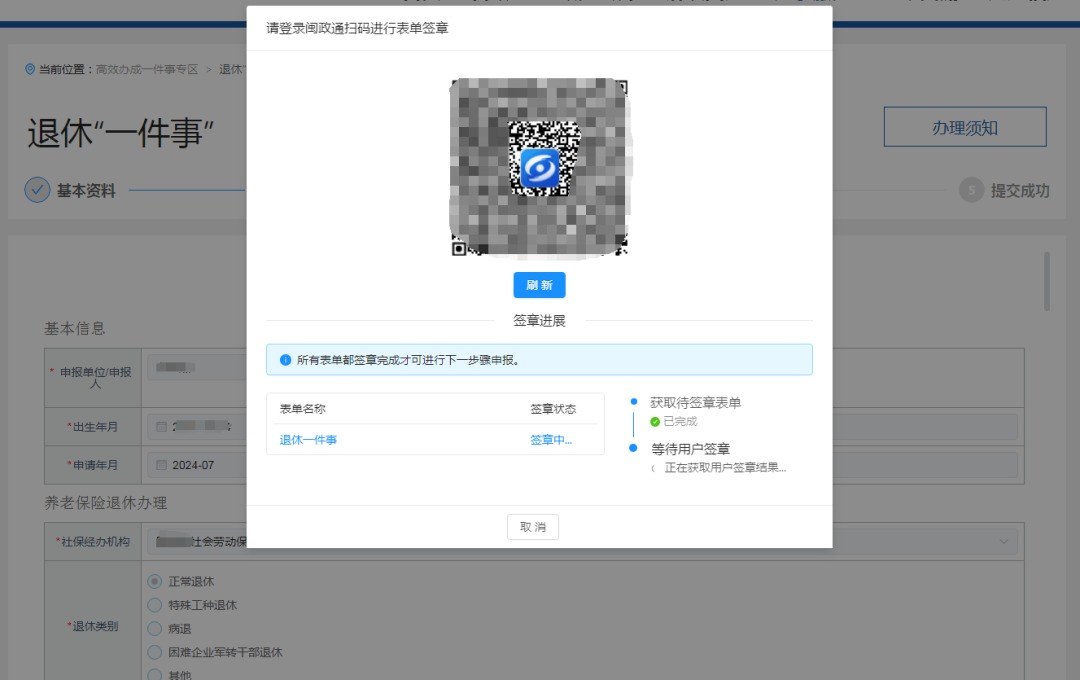
Task: Click the 签章状态 column header
Action: coord(553,409)
